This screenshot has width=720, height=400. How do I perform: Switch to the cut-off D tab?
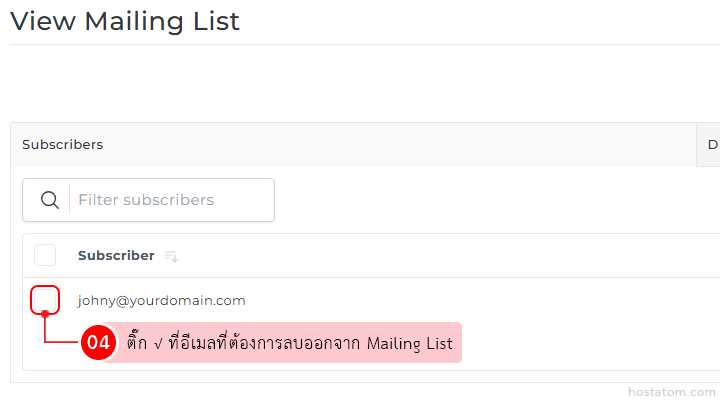pos(711,145)
